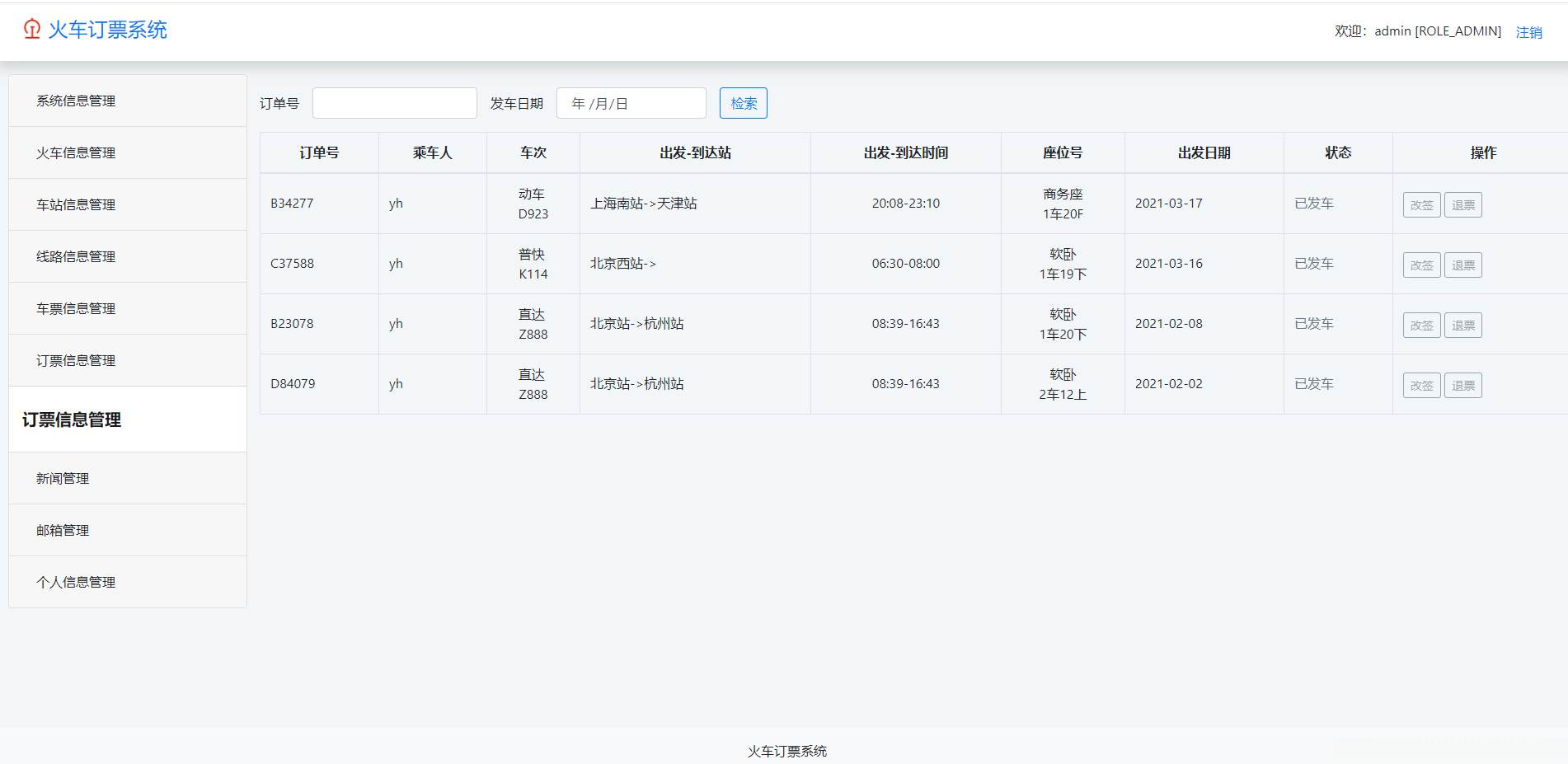Click the 火车订票系统 title link
The width and height of the screenshot is (1568, 764).
click(107, 30)
